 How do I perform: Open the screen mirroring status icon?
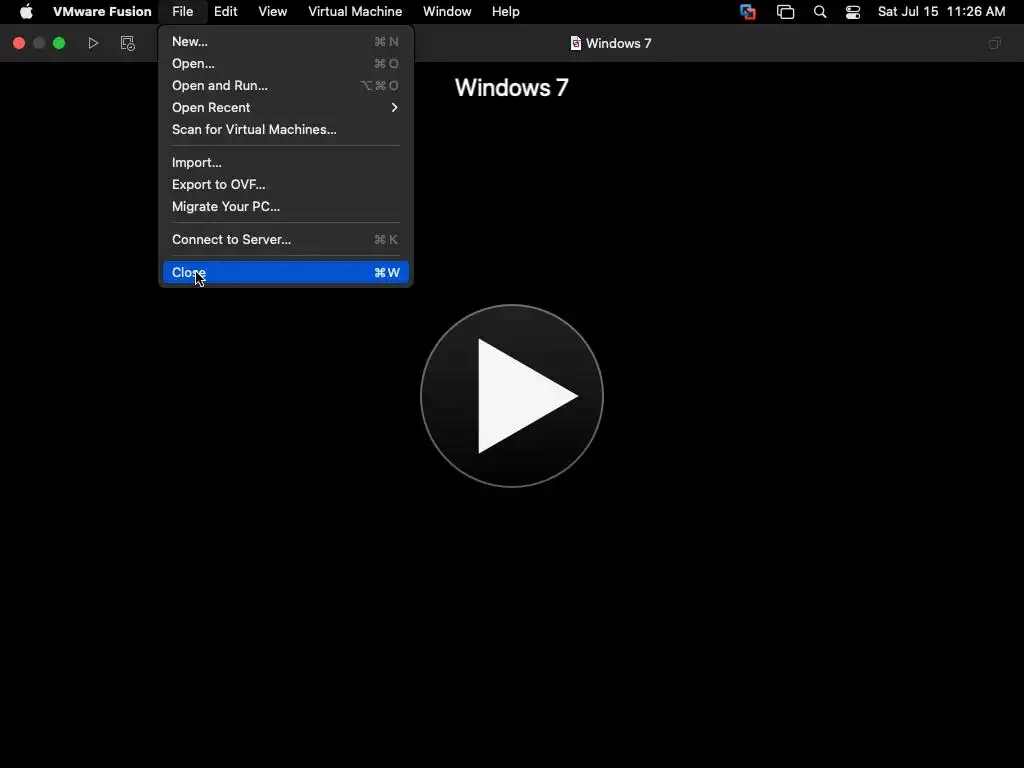coord(785,12)
